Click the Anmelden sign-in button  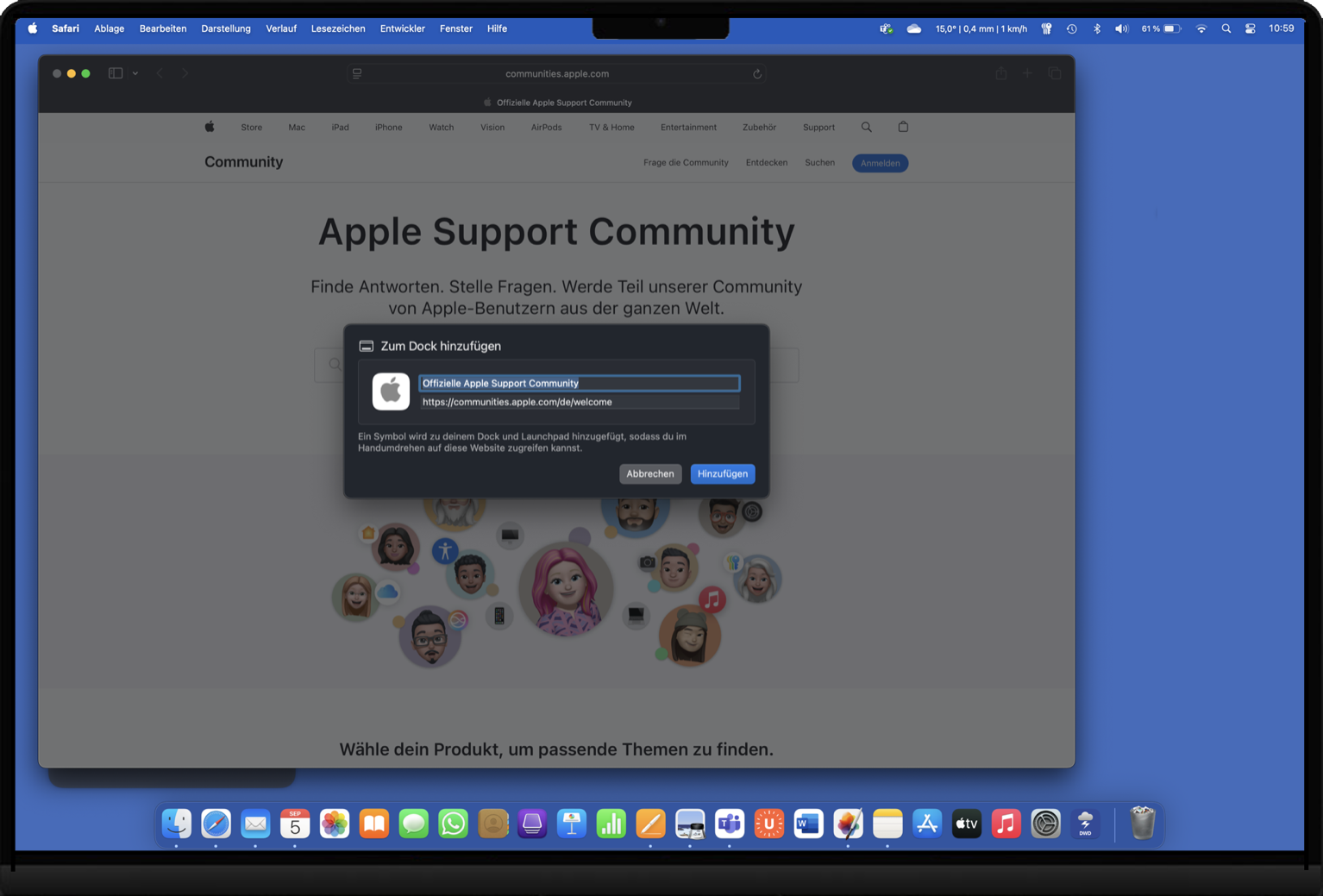880,163
